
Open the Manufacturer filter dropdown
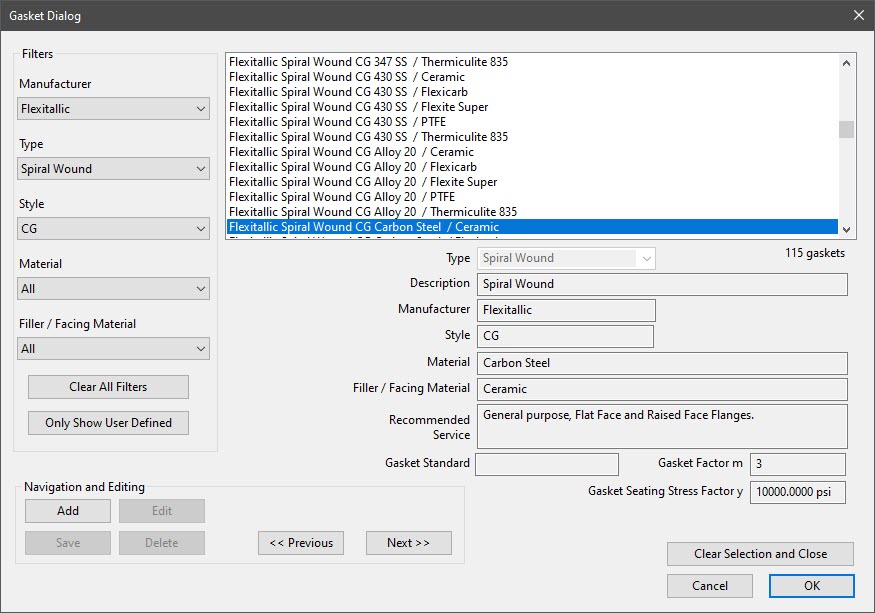click(x=113, y=109)
